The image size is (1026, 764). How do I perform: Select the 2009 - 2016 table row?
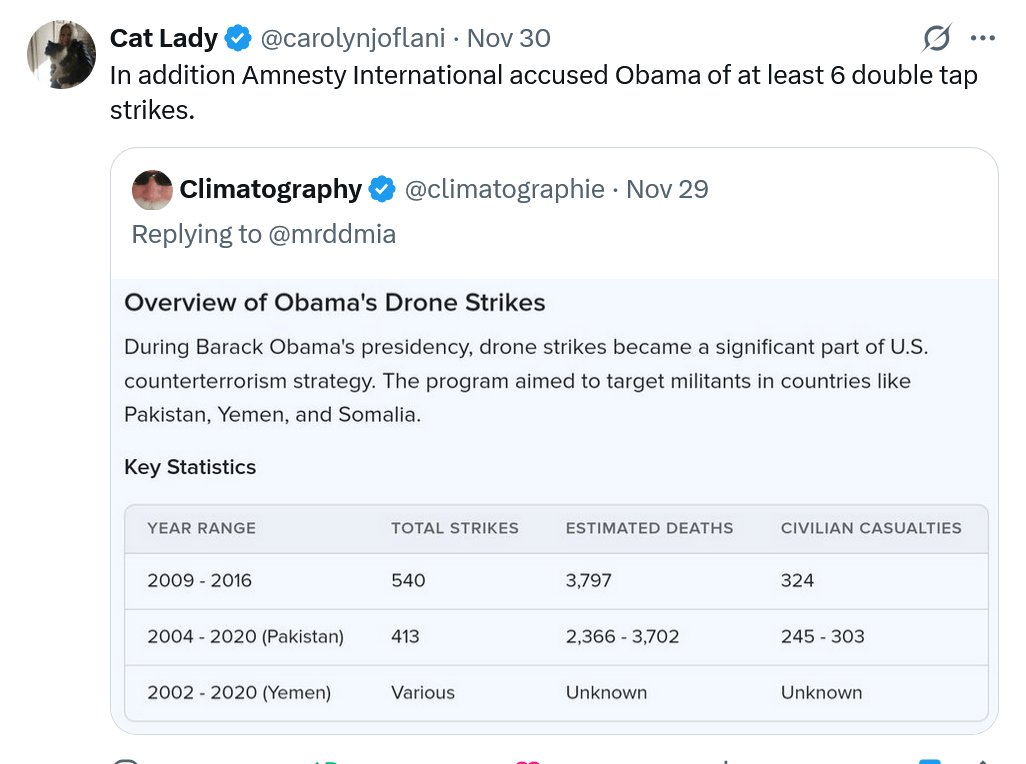[x=555, y=581]
